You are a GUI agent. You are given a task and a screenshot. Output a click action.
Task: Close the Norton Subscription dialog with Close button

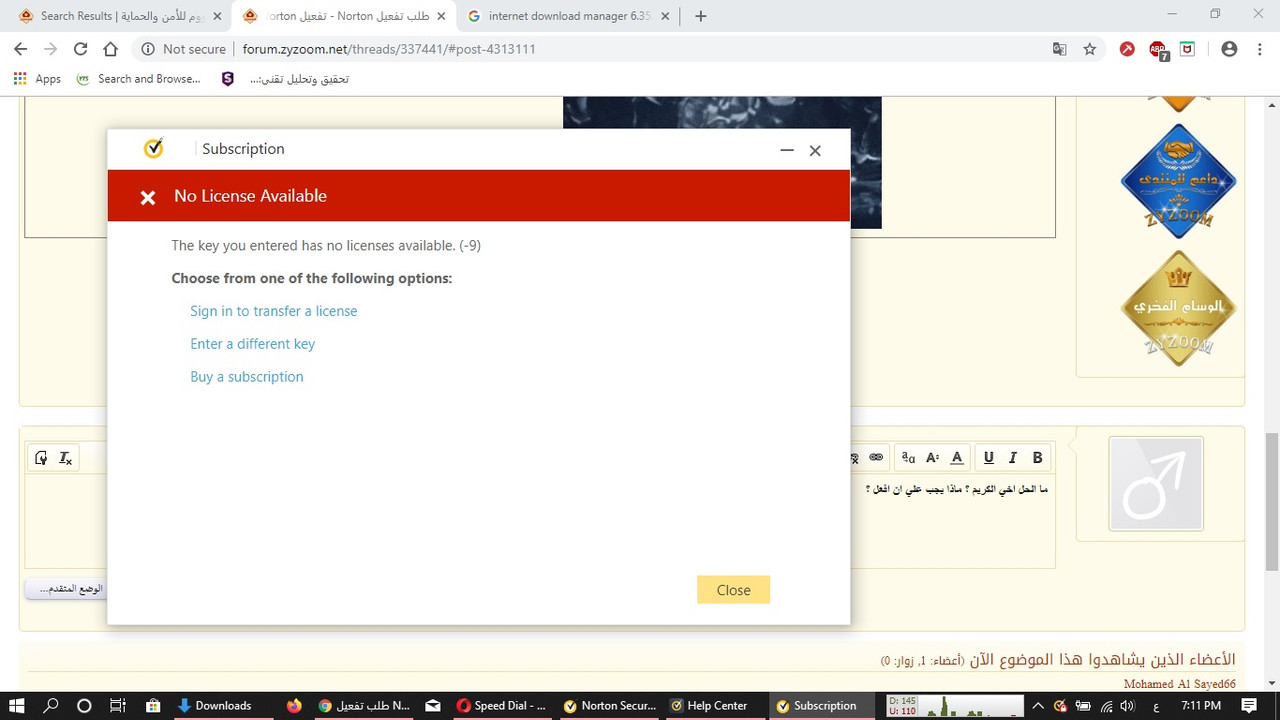pyautogui.click(x=733, y=590)
